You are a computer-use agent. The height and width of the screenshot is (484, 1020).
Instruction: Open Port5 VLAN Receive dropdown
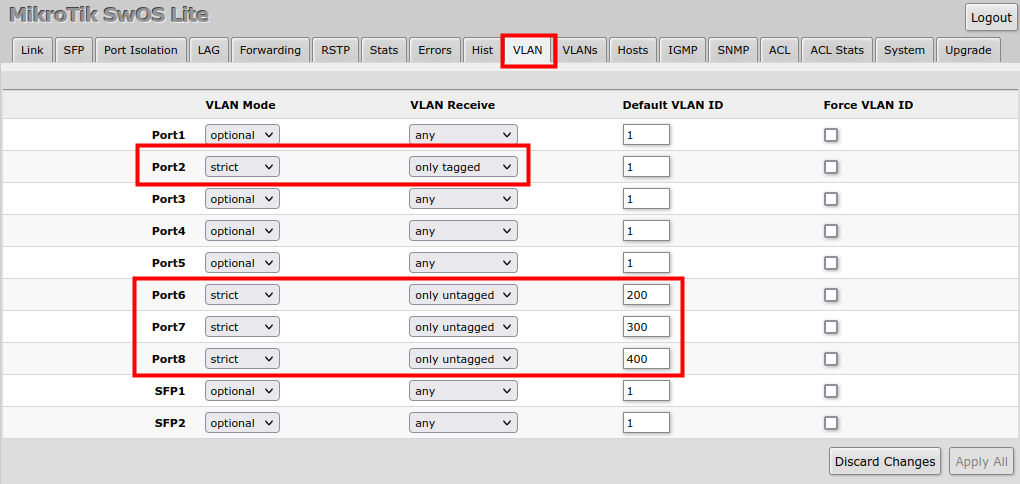click(x=463, y=263)
